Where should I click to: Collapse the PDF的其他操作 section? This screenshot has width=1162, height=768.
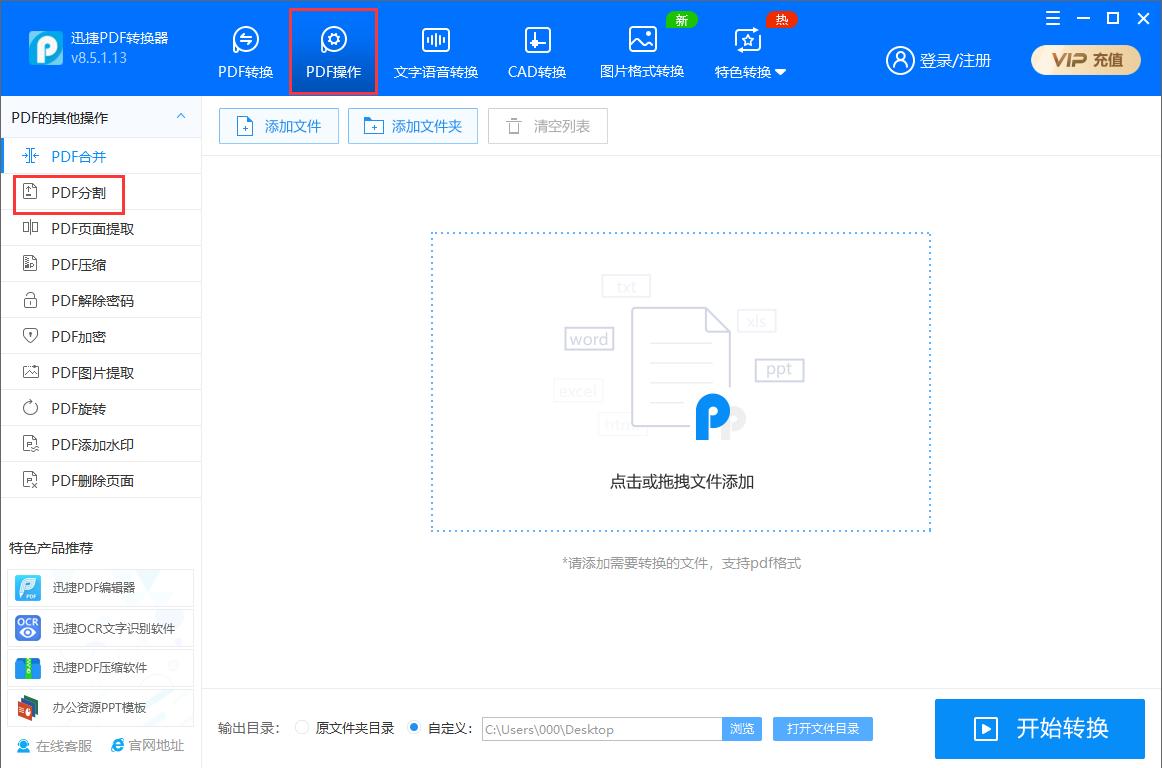pyautogui.click(x=181, y=117)
